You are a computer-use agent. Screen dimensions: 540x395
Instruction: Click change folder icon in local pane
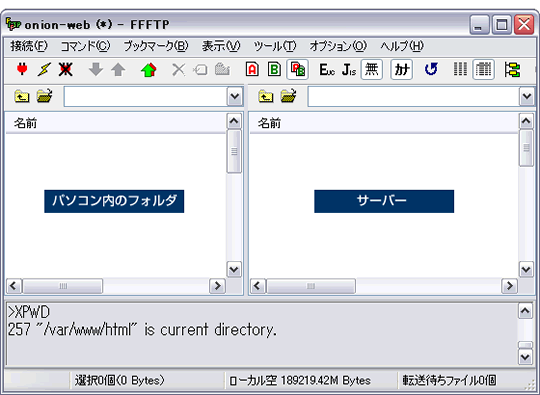pos(44,96)
